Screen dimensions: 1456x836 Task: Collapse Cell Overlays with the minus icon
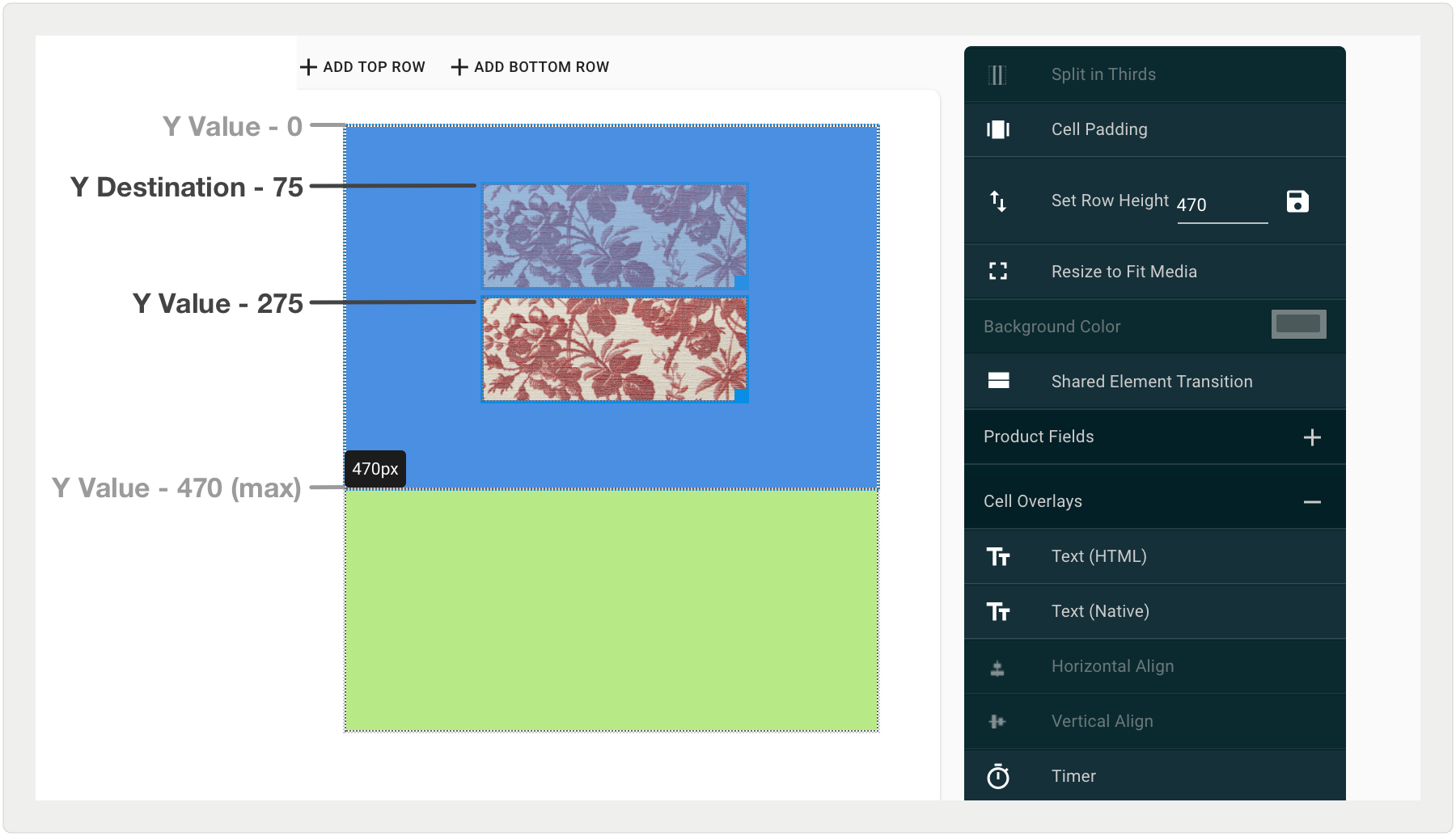pos(1312,502)
